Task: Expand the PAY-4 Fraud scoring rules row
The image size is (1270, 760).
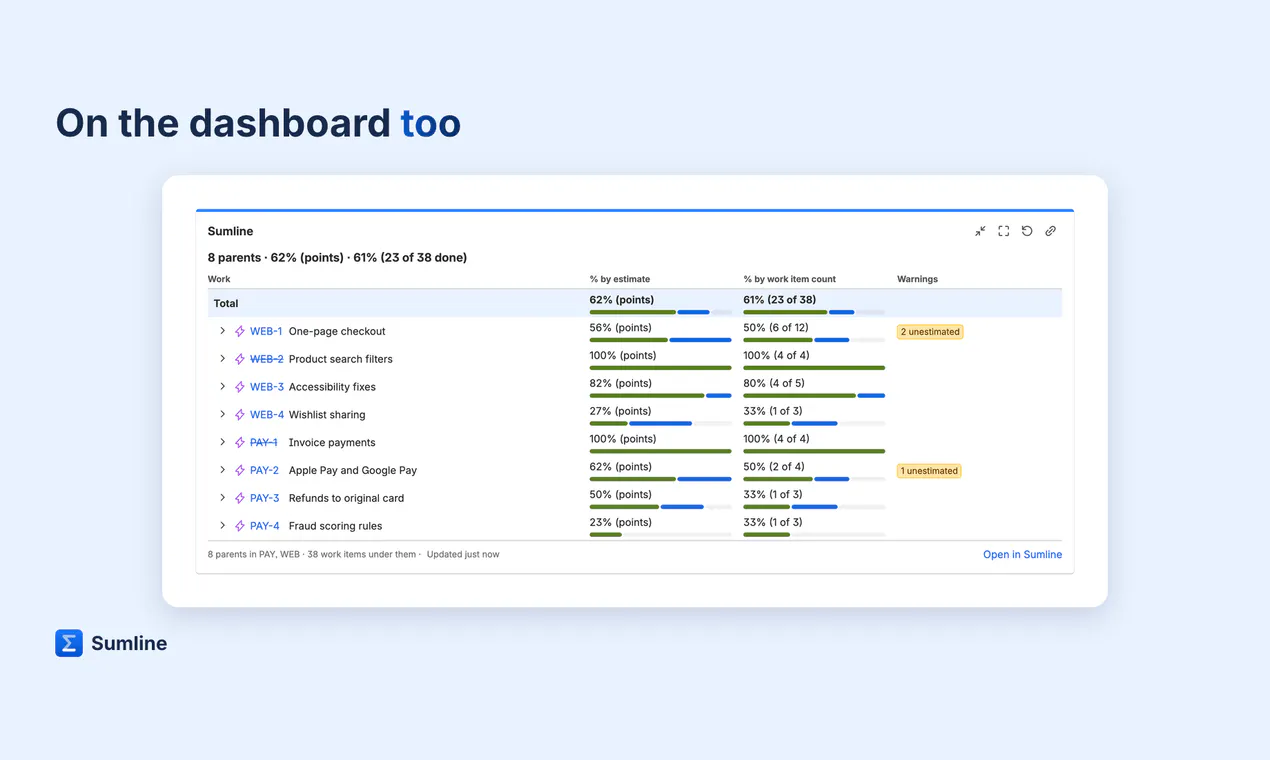Action: tap(222, 526)
